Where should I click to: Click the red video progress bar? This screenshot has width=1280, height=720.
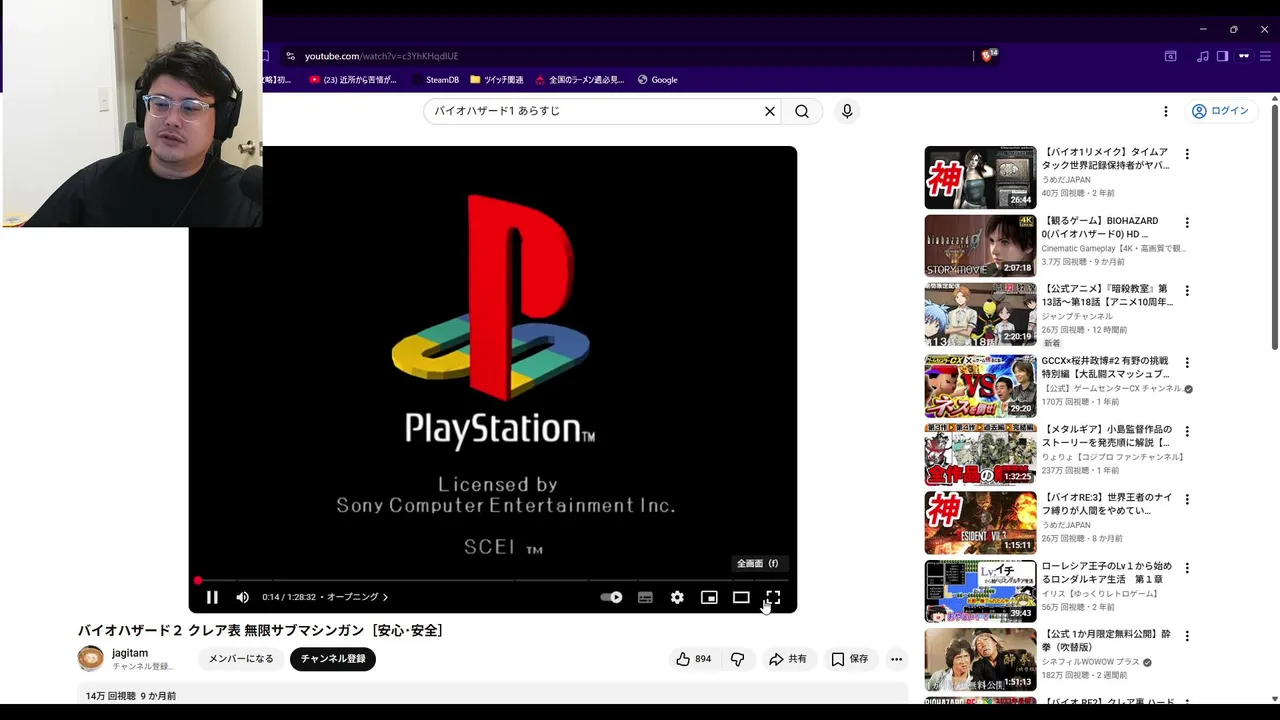tap(493, 580)
